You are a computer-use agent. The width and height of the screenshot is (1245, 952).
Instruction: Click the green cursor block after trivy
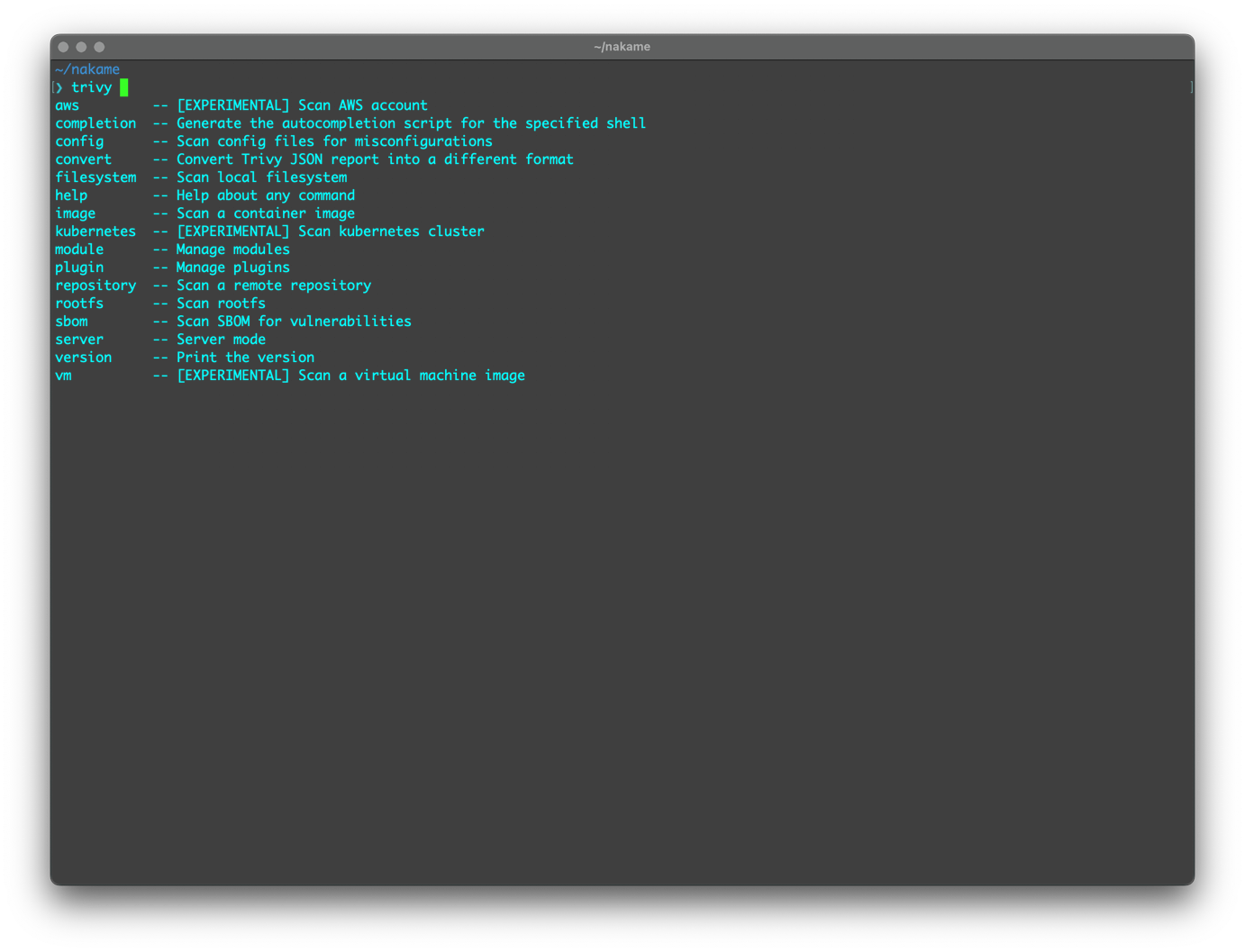(x=124, y=87)
